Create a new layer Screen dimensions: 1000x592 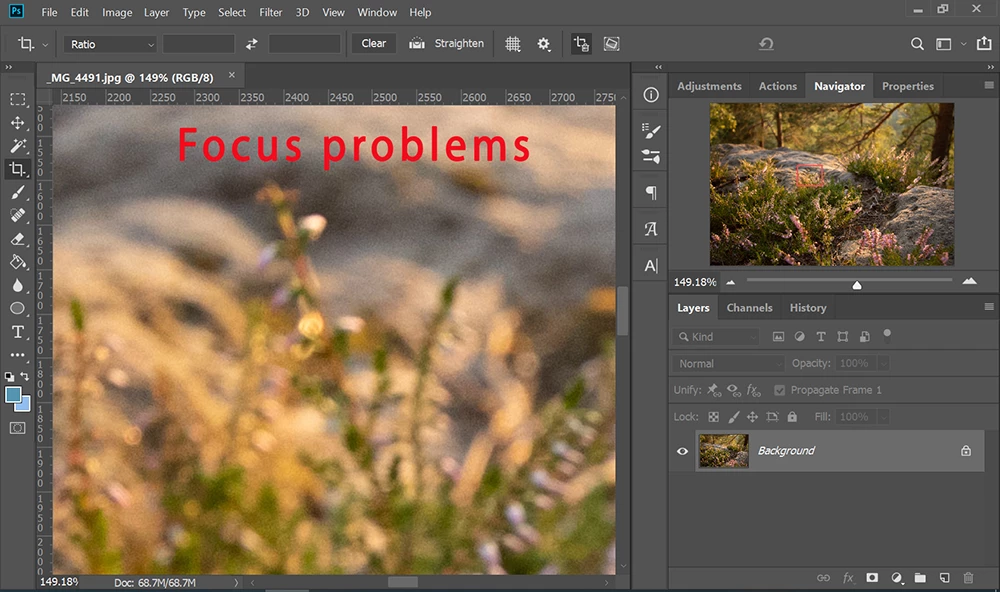(x=945, y=577)
